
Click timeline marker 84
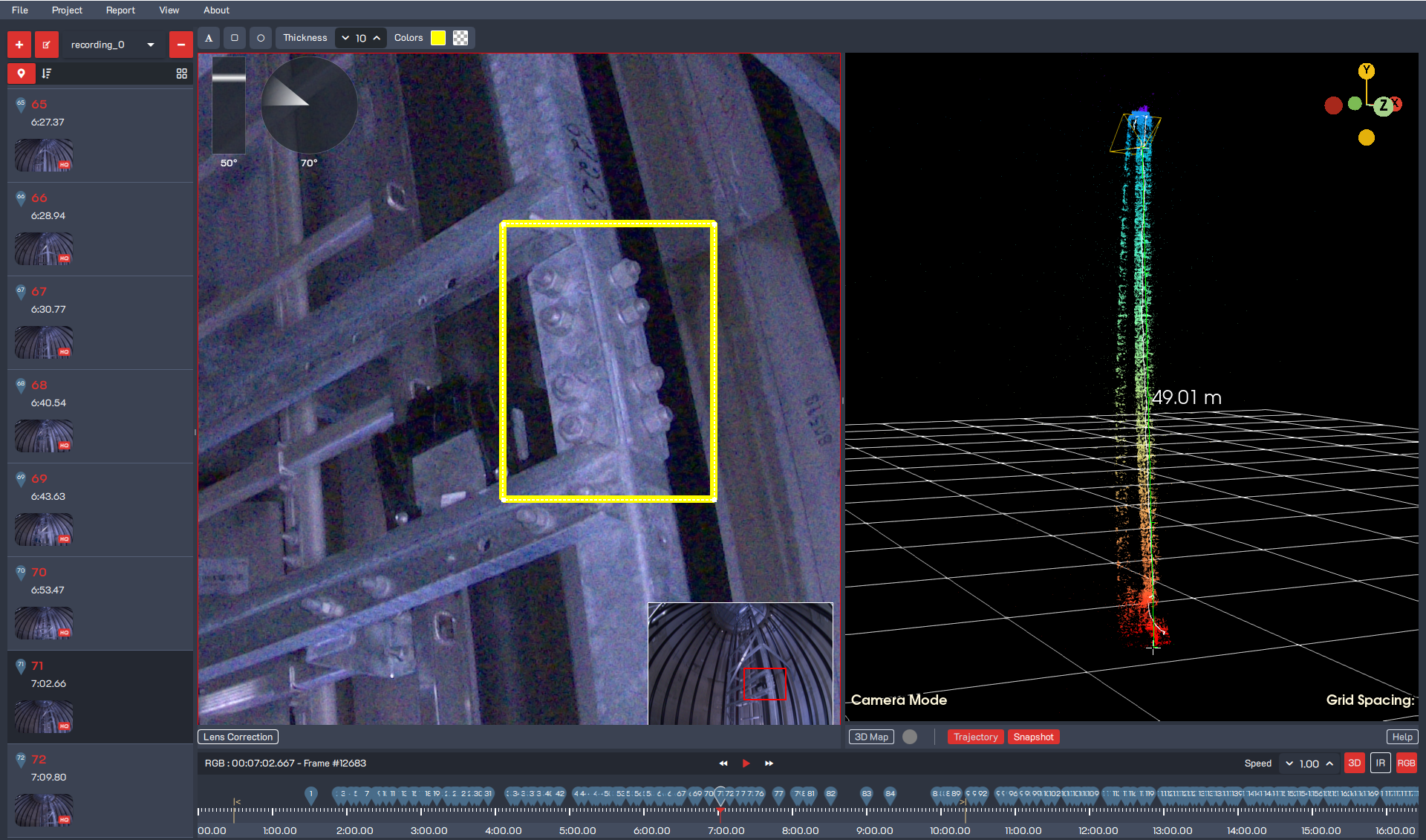pyautogui.click(x=890, y=795)
